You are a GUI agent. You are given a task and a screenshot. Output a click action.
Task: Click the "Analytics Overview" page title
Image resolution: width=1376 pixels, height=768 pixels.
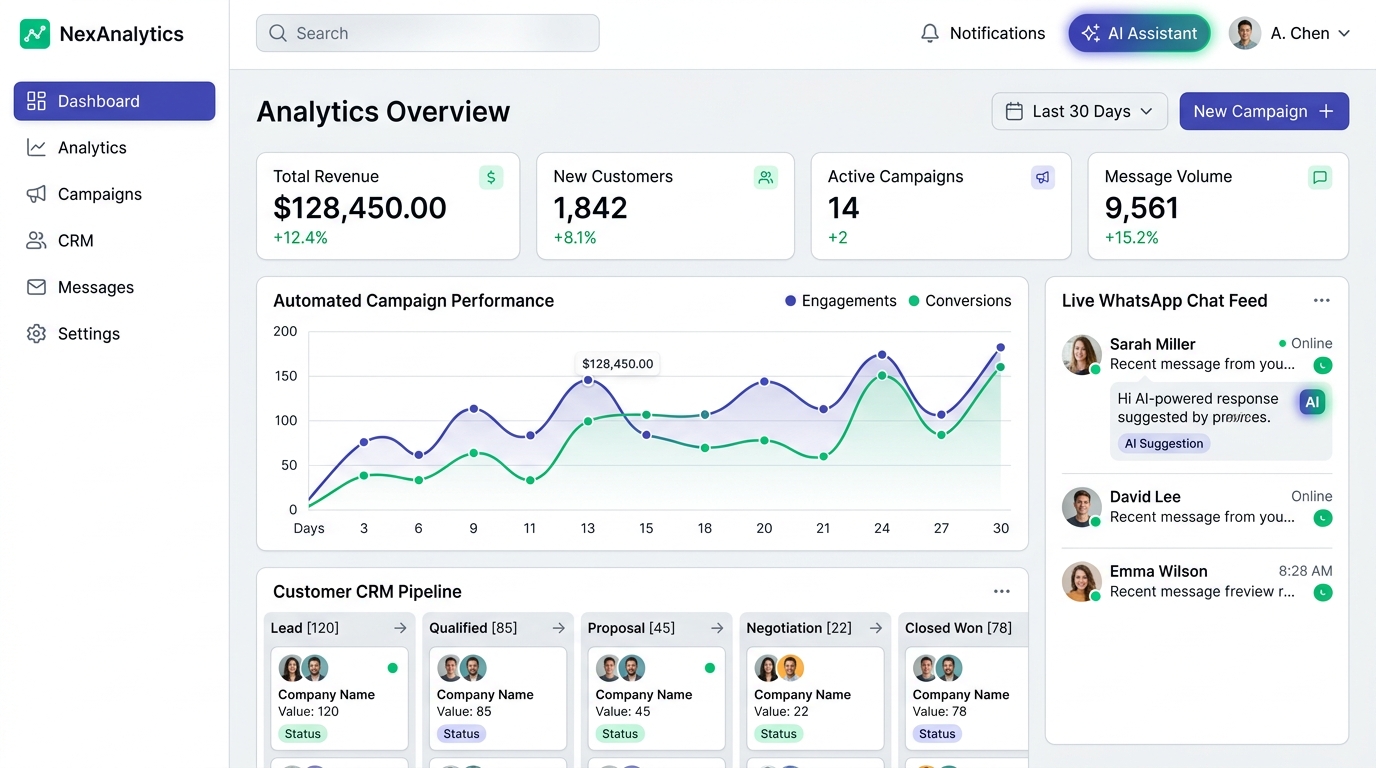[x=383, y=111]
